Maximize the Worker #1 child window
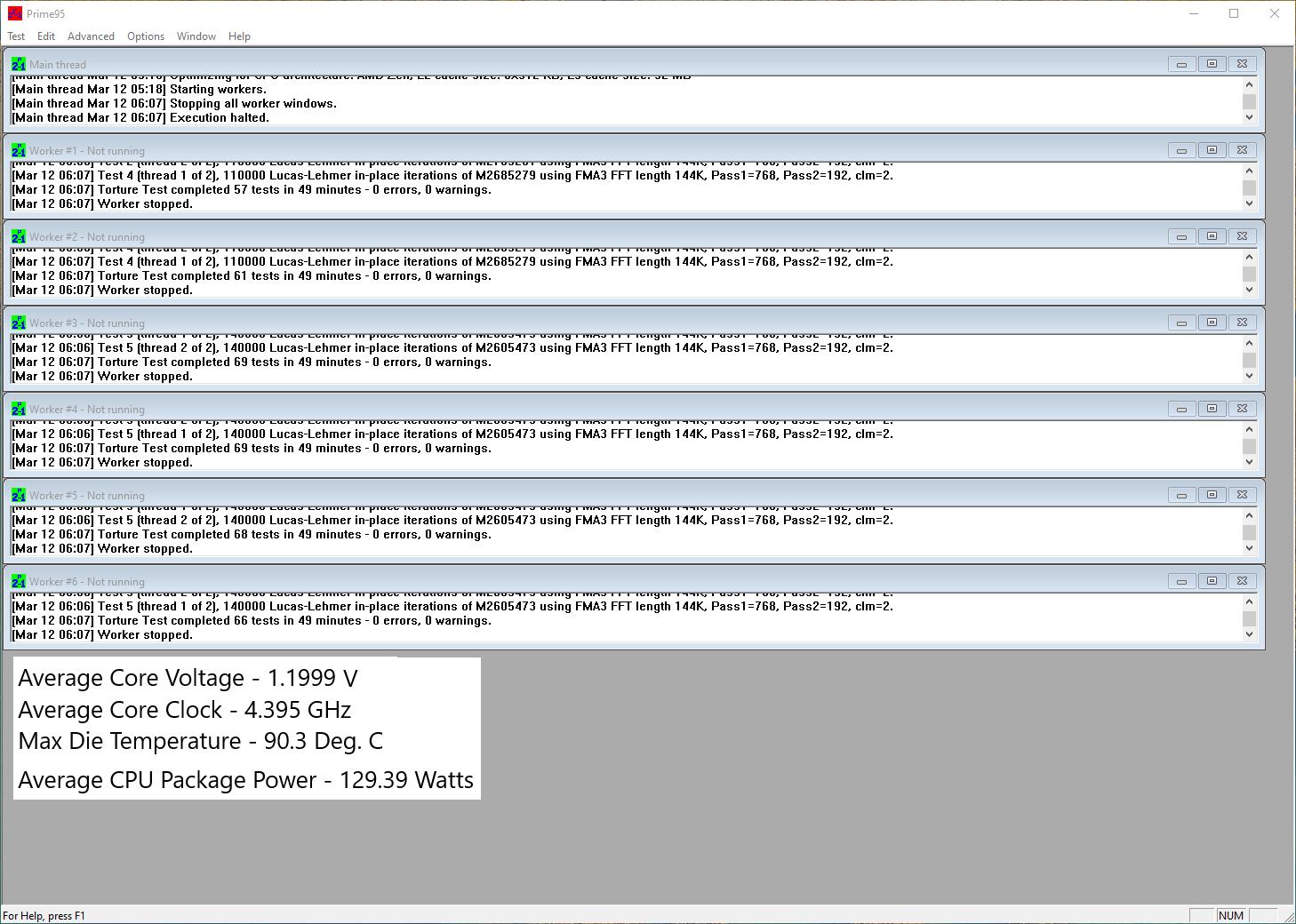Viewport: 1296px width, 924px height. click(1212, 150)
